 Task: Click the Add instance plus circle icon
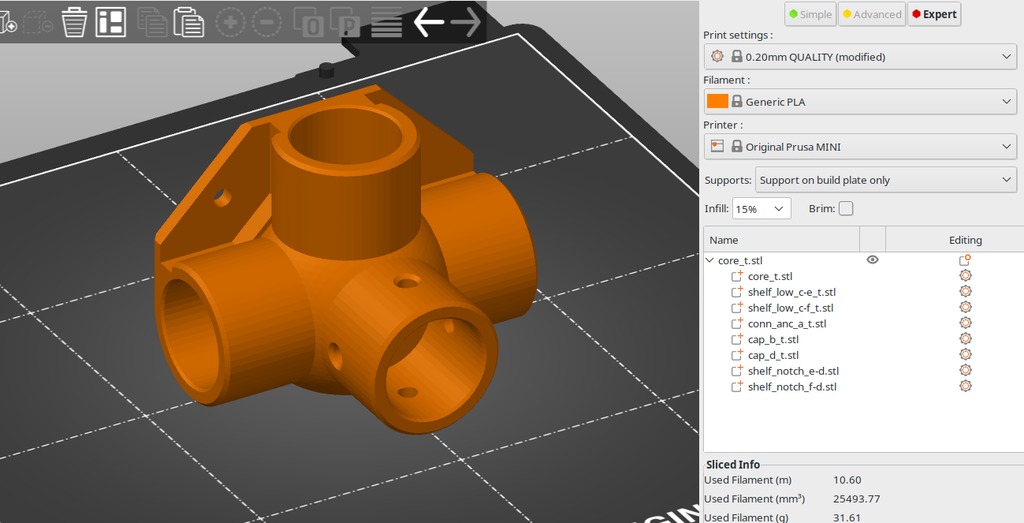(x=231, y=22)
